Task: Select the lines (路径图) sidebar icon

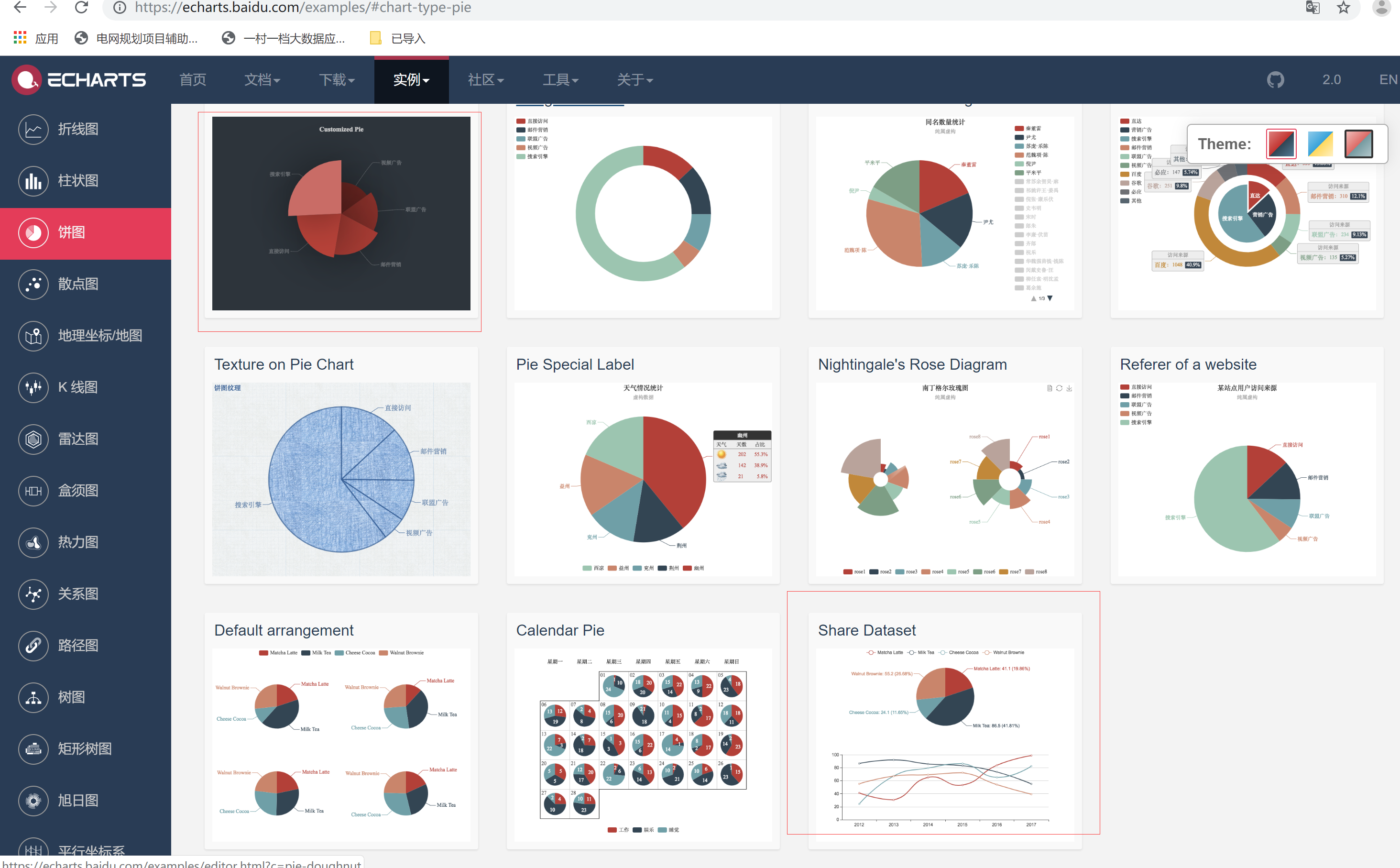Action: coord(33,646)
